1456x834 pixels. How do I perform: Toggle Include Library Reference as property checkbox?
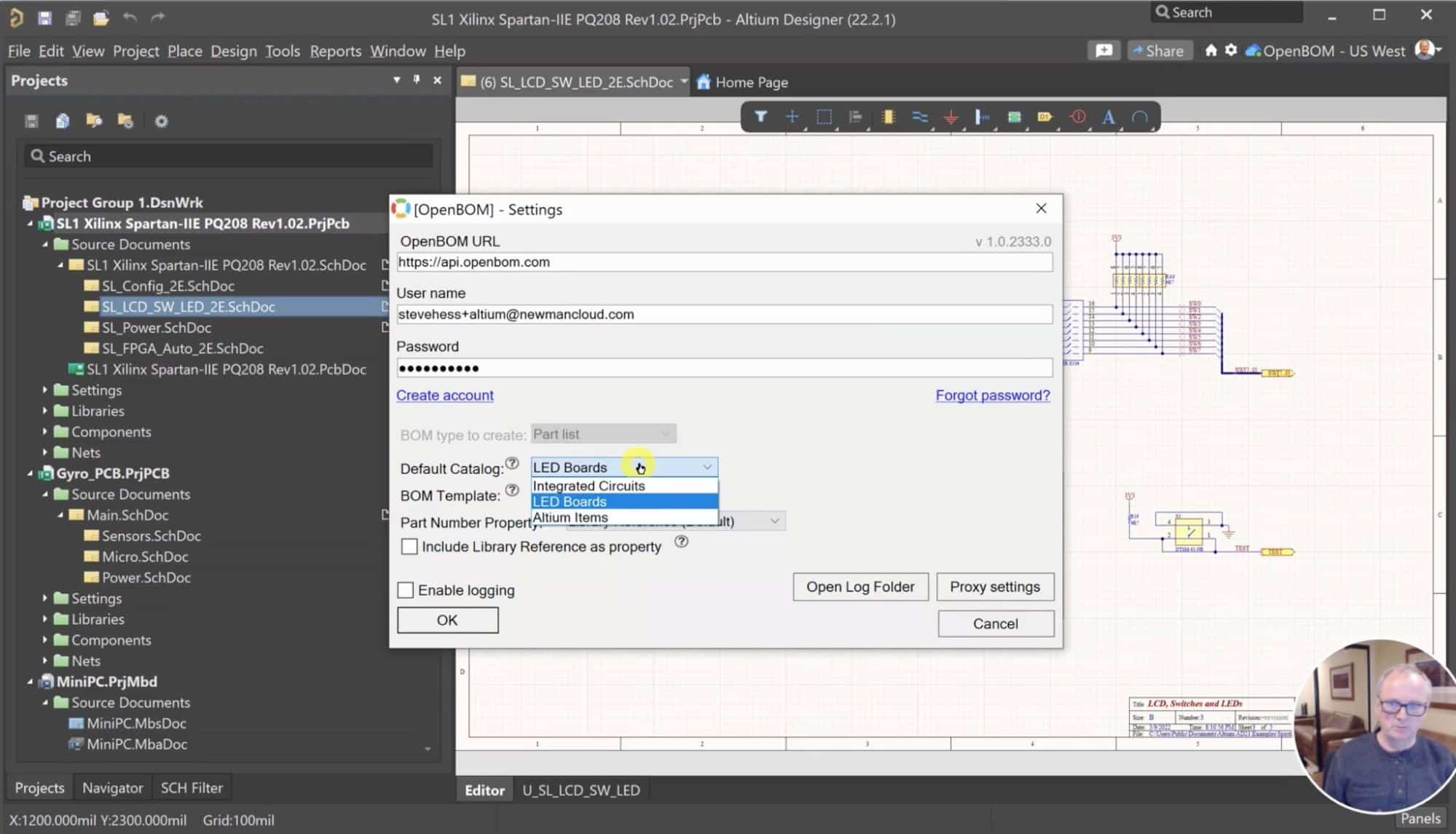pyautogui.click(x=409, y=546)
